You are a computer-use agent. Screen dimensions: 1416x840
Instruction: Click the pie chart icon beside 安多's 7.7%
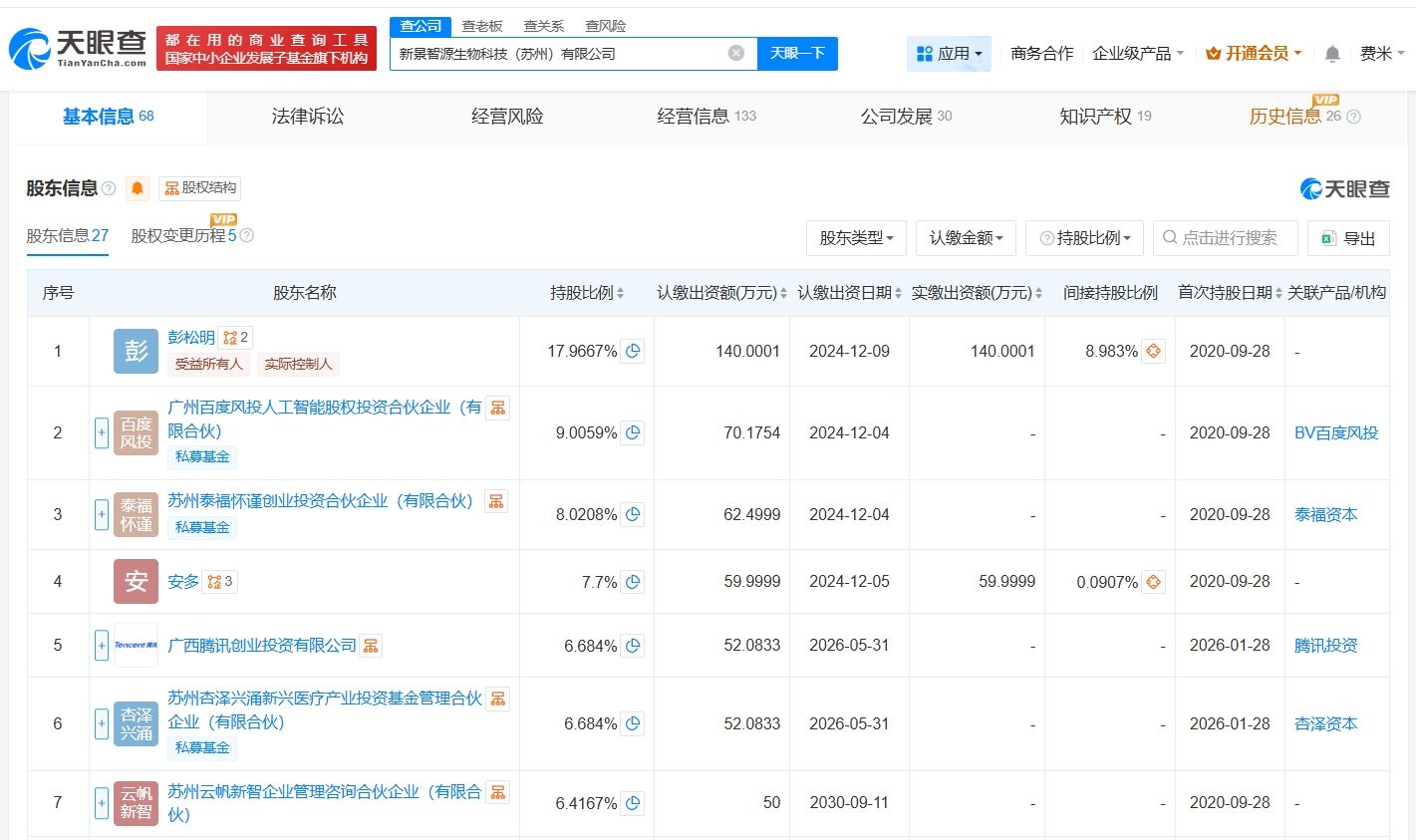633,582
